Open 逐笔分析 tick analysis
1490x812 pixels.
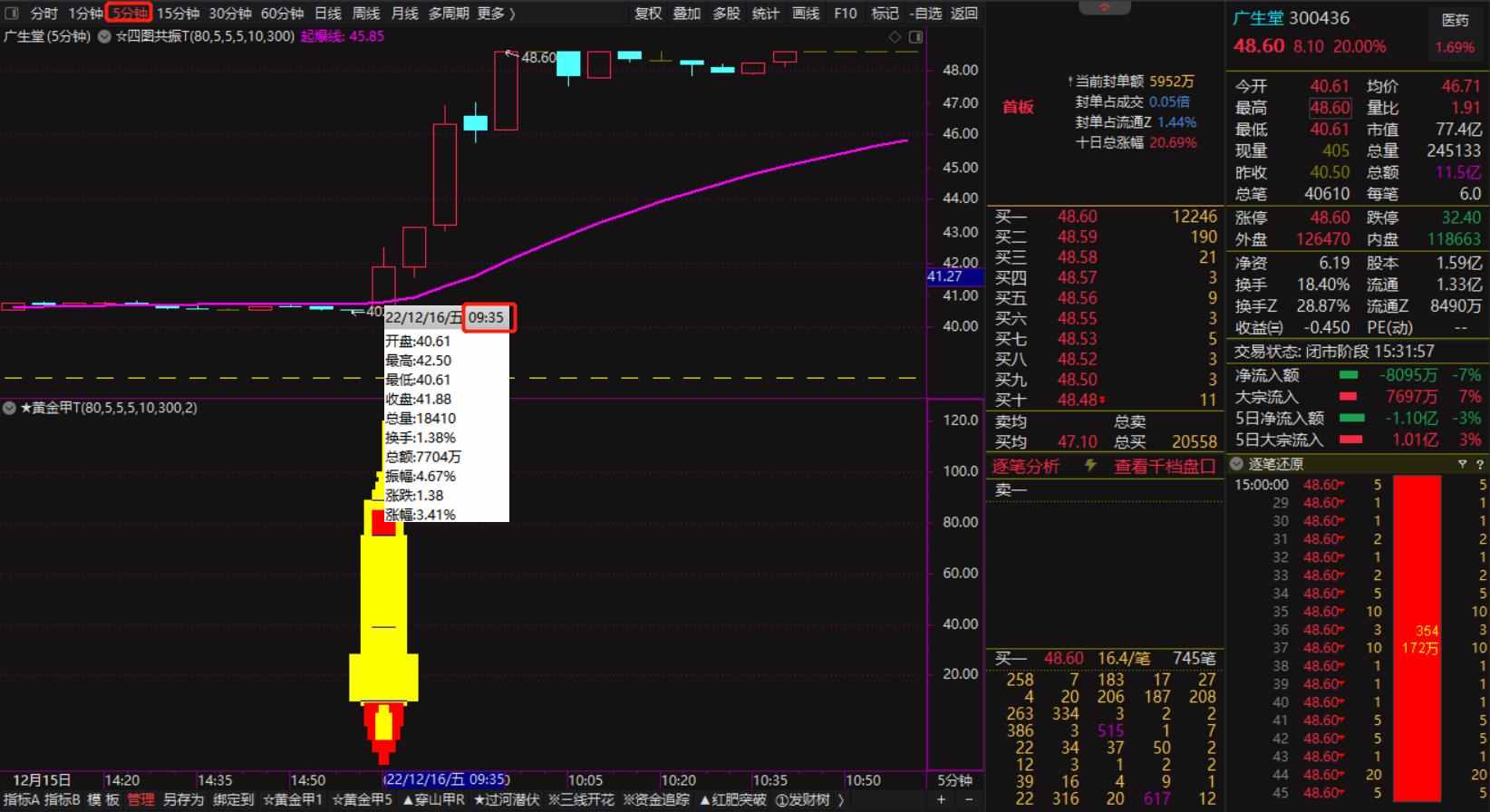pos(1025,466)
